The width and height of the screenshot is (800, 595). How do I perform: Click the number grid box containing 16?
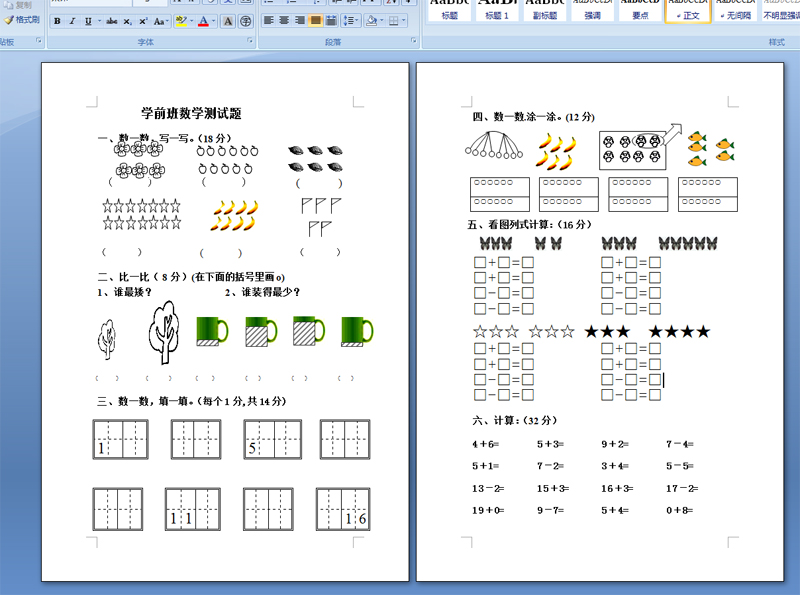click(x=343, y=509)
